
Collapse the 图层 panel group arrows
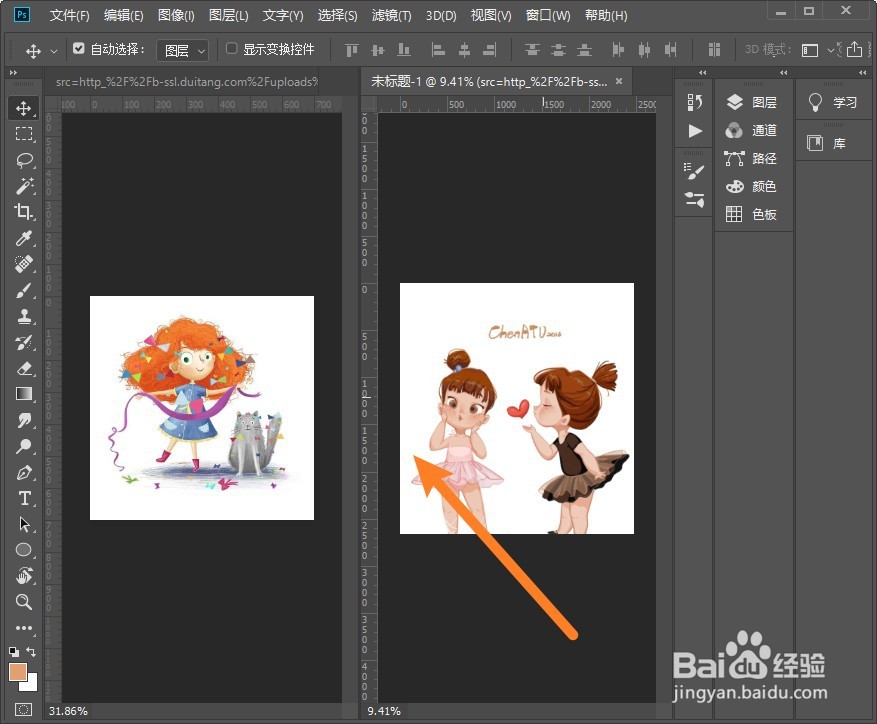(x=784, y=73)
